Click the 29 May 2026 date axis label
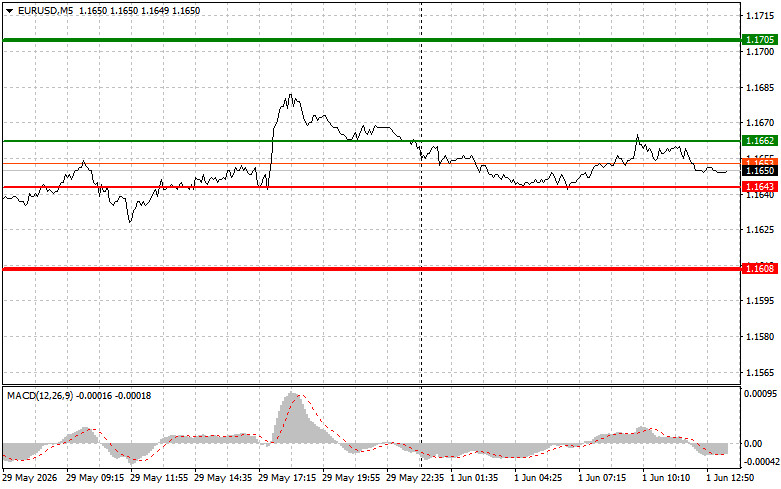 tap(30, 478)
